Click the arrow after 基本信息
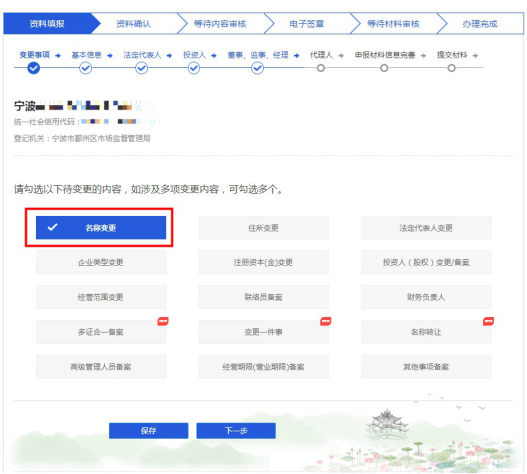The image size is (527, 474). coord(110,55)
